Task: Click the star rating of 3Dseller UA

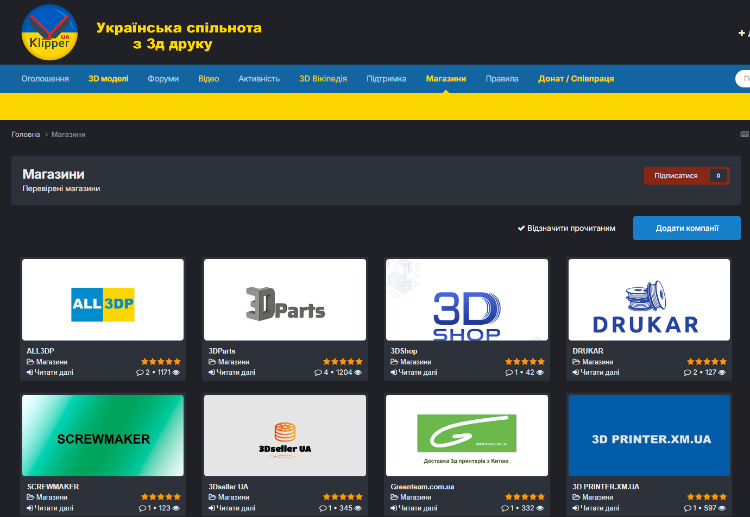Action: coord(343,497)
